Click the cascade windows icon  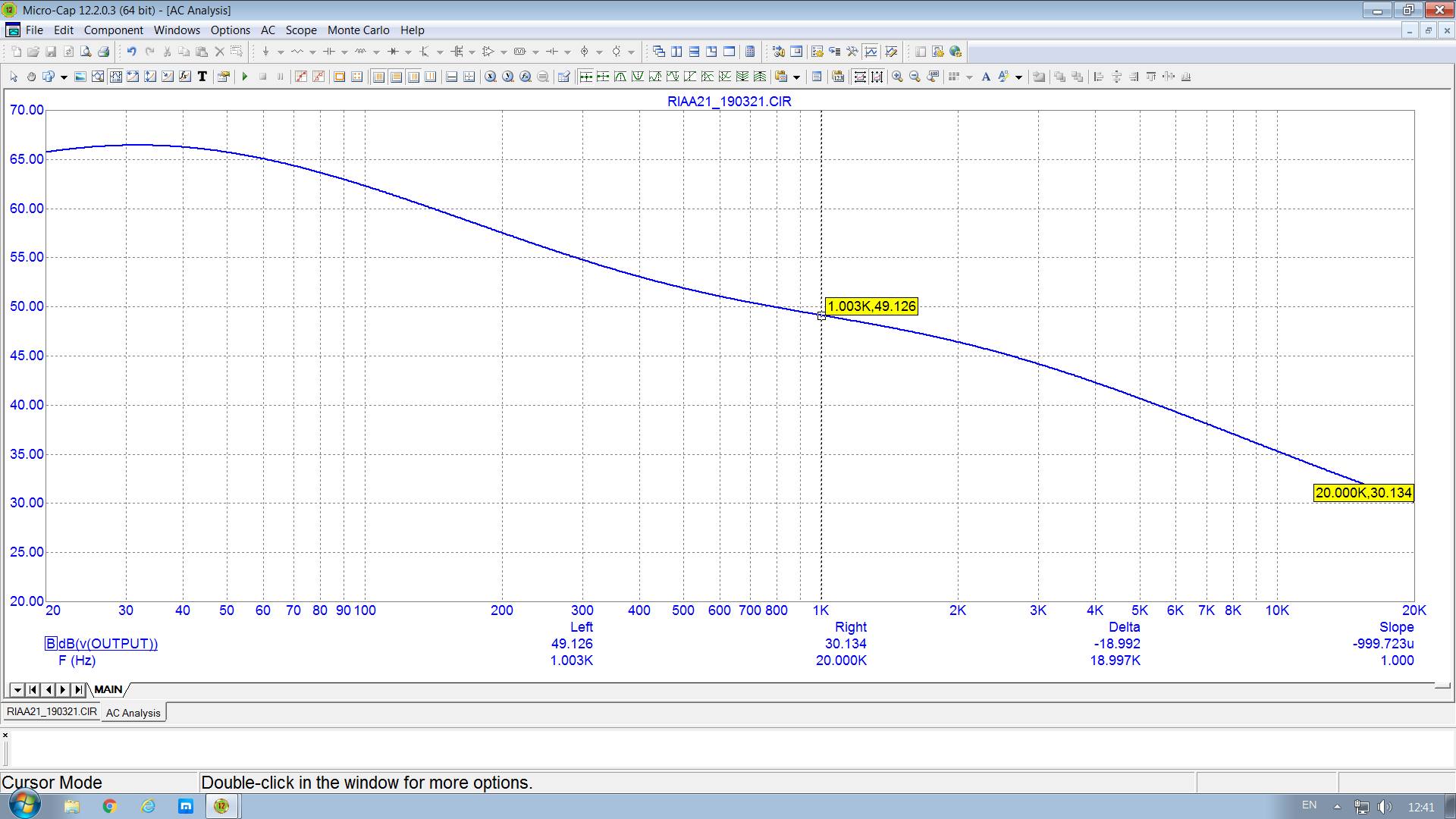pos(658,52)
